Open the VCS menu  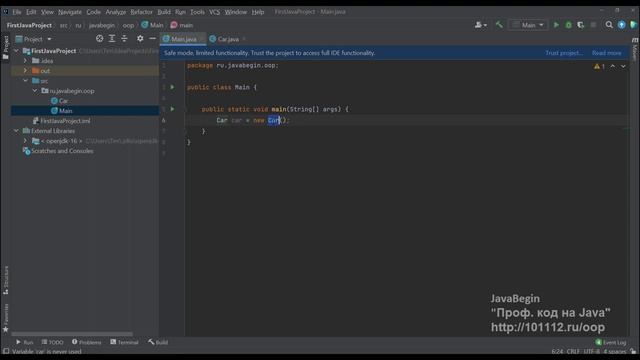(x=214, y=12)
